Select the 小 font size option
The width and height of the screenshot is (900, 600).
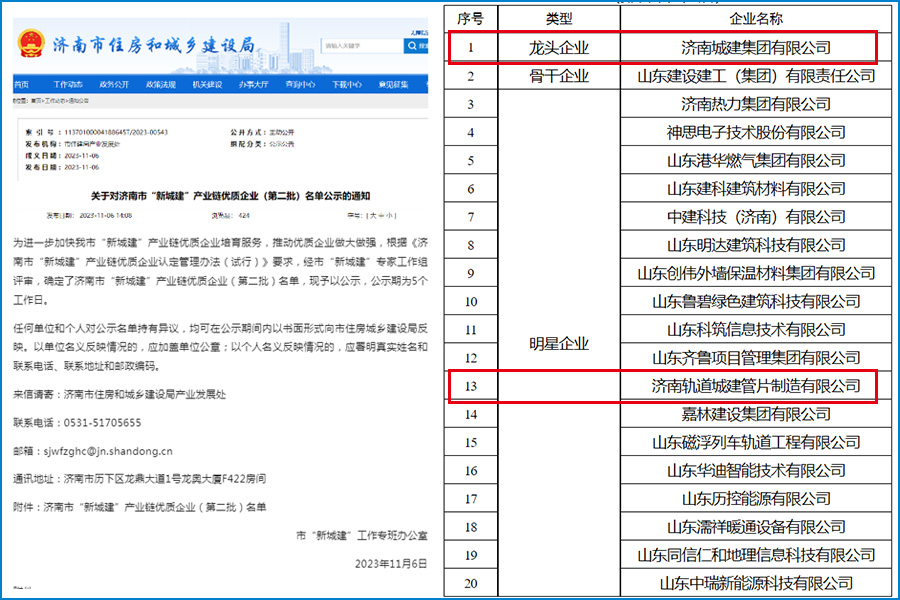click(390, 215)
